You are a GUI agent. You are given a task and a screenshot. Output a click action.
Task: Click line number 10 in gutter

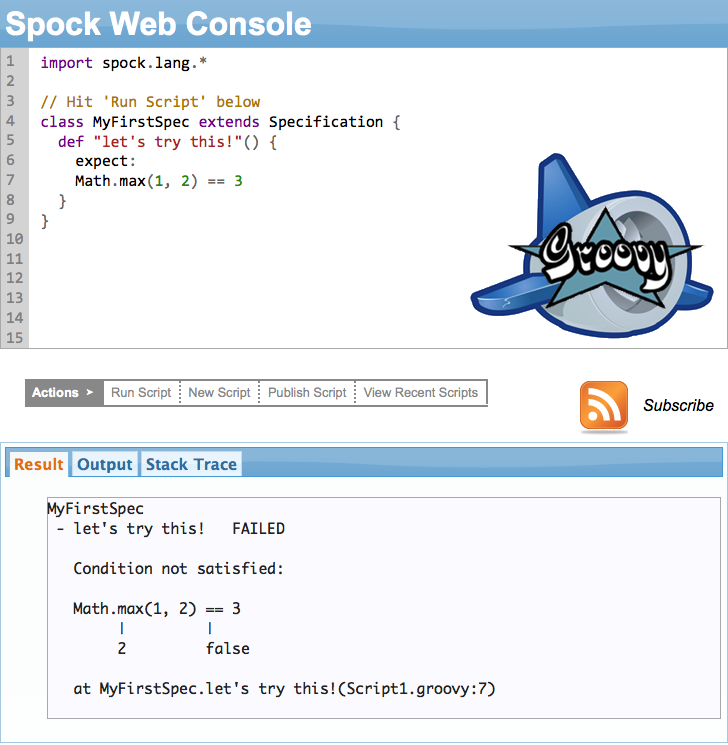point(14,239)
